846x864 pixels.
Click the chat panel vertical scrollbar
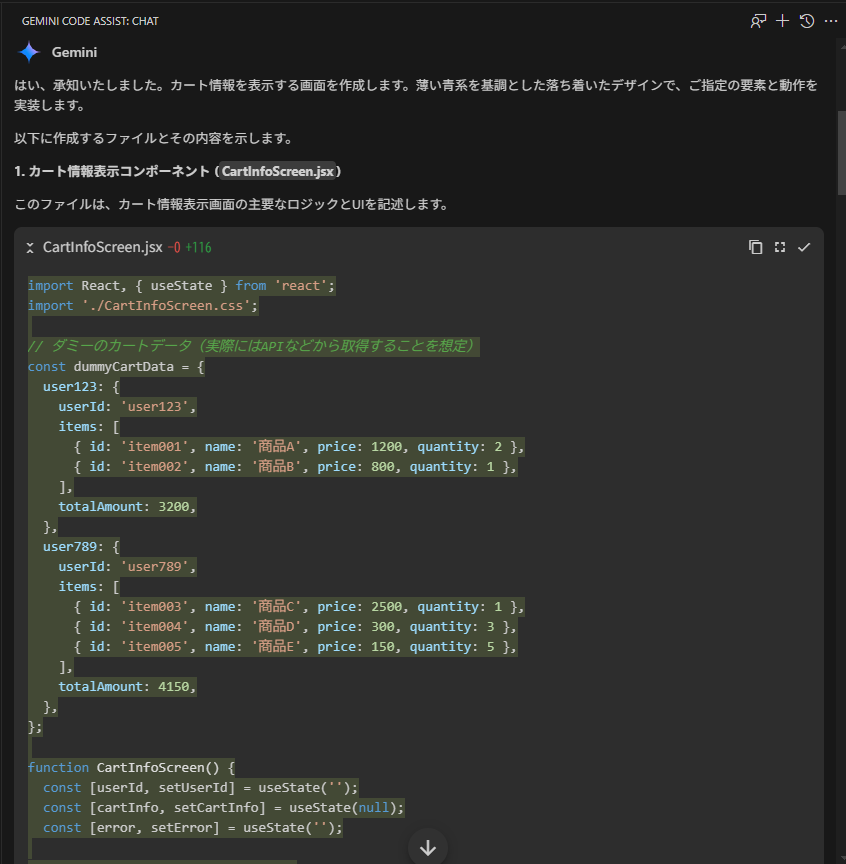[841, 153]
